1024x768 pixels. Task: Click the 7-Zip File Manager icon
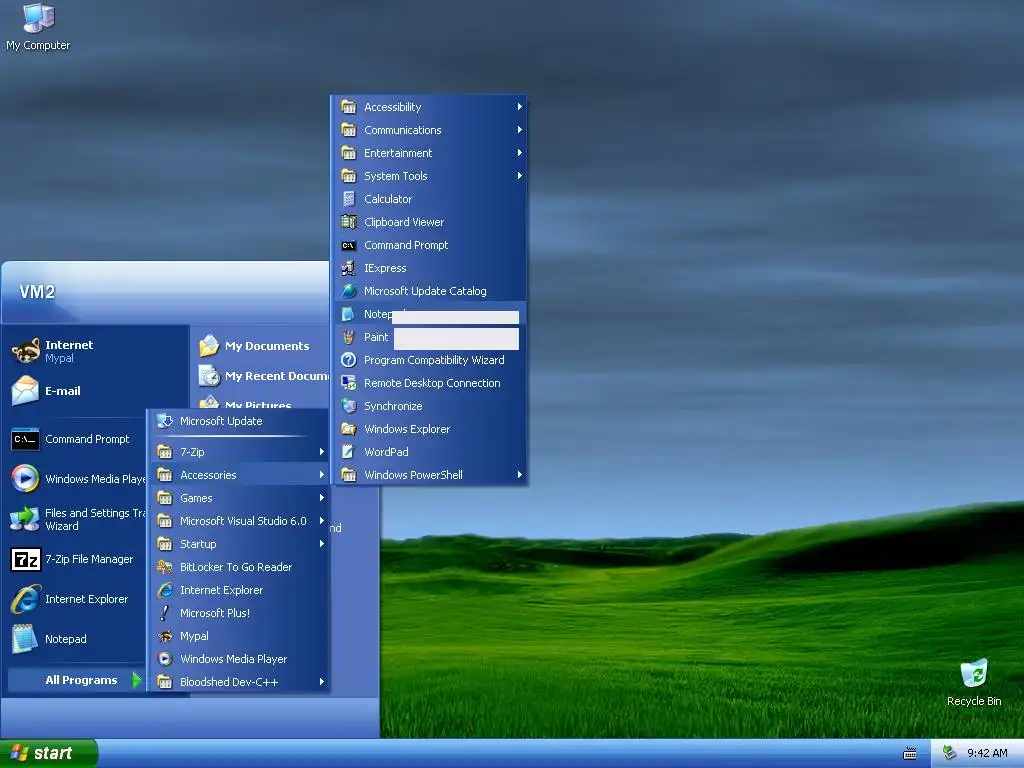pos(25,560)
